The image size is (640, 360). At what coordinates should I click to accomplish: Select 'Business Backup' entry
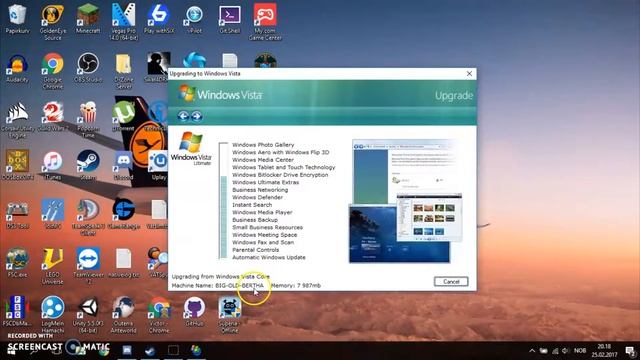(255, 220)
